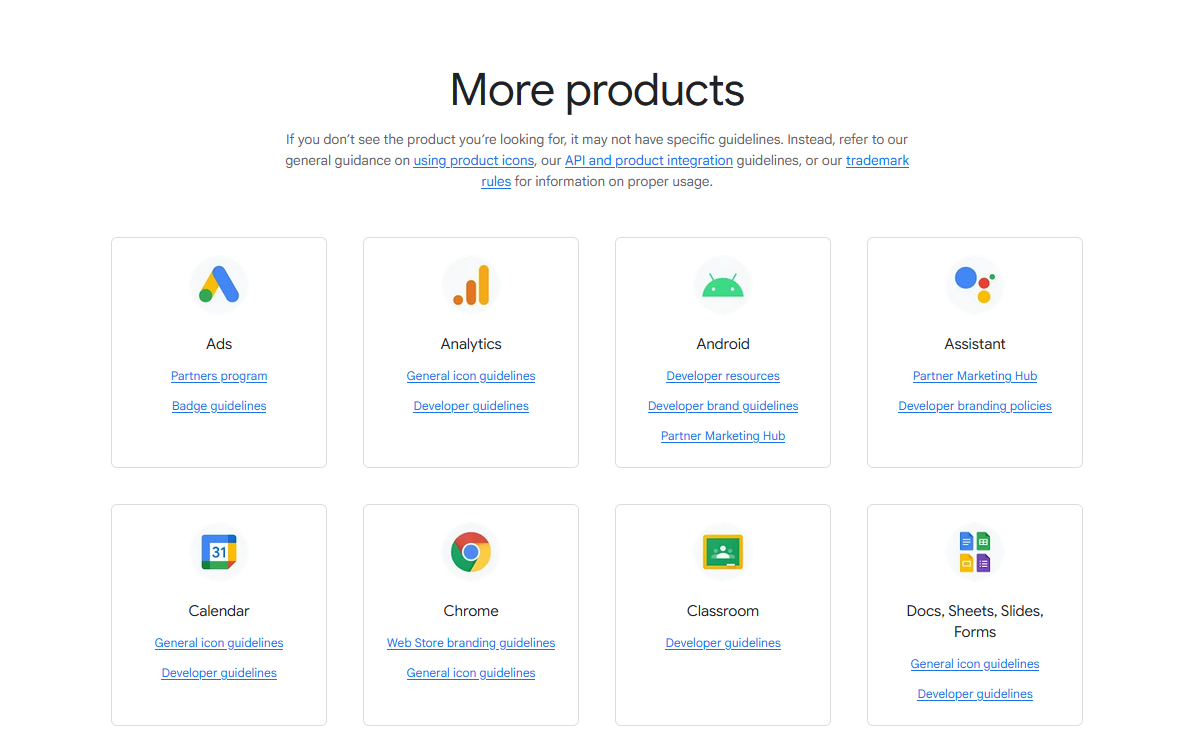Click the Google Assistant dots icon
Screen dimensions: 1192x742
click(x=975, y=285)
